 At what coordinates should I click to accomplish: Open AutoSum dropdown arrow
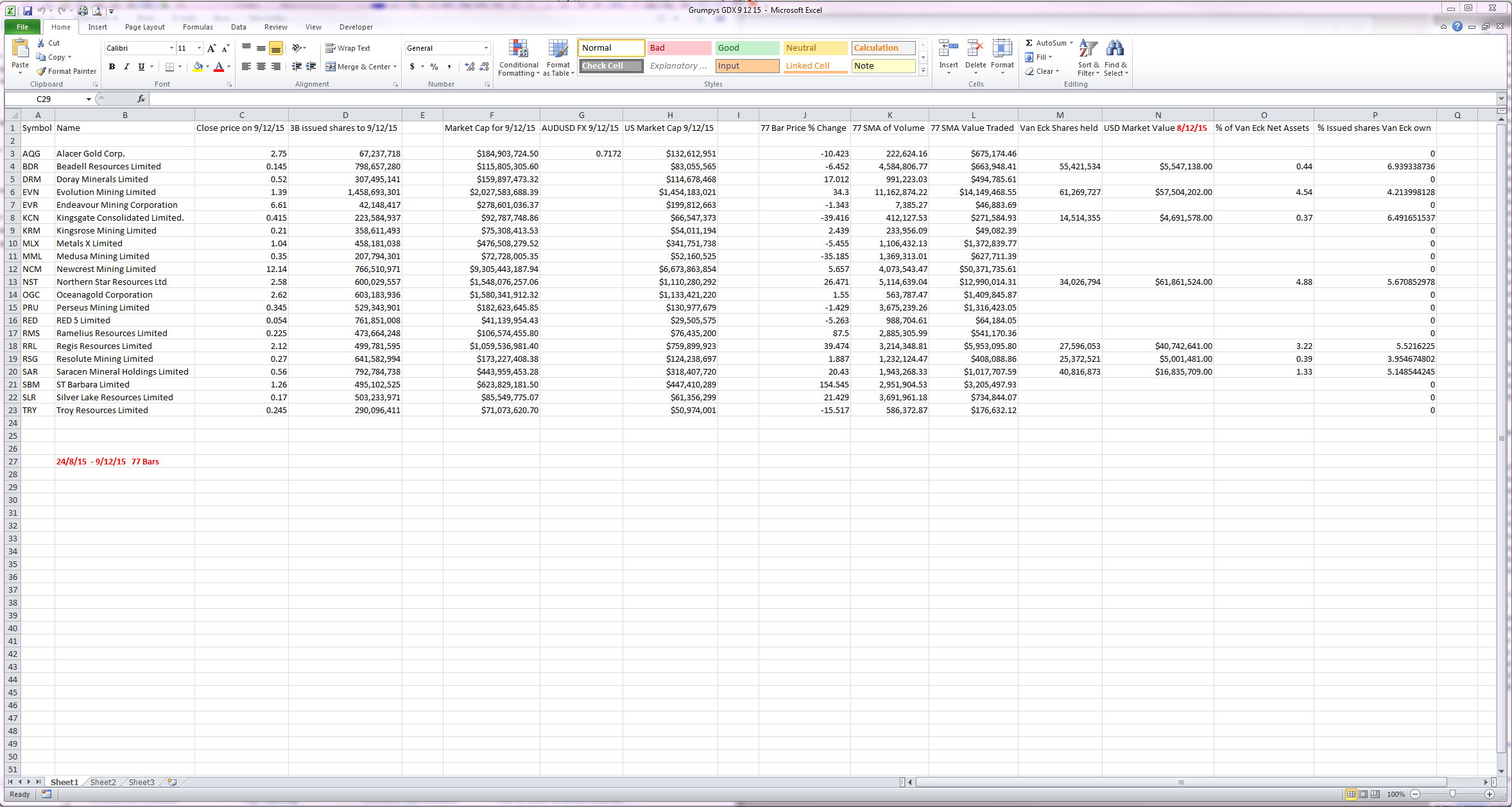(x=1071, y=43)
